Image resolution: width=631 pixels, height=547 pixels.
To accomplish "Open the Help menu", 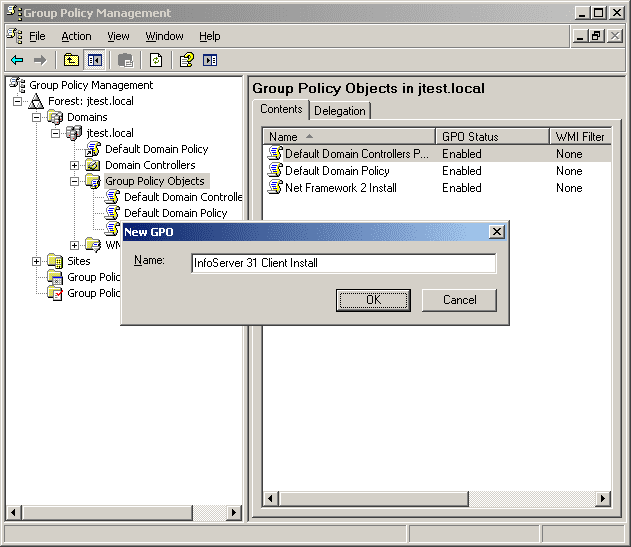I will click(210, 36).
